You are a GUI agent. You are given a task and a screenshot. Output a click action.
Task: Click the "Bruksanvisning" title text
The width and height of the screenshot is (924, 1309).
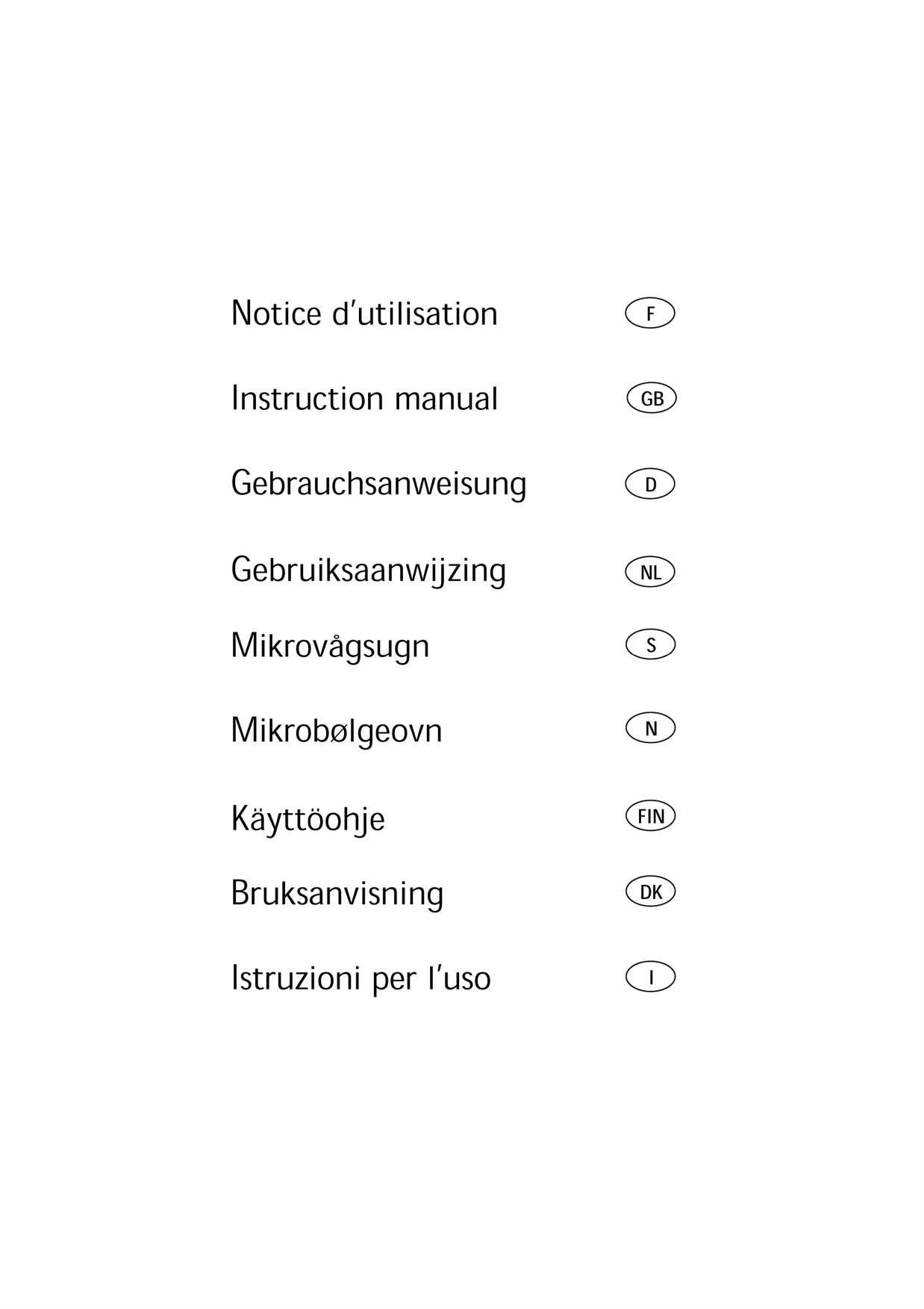pos(337,894)
